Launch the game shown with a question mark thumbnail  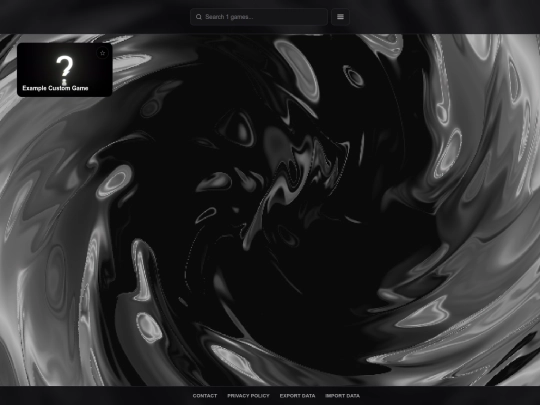click(x=64, y=70)
